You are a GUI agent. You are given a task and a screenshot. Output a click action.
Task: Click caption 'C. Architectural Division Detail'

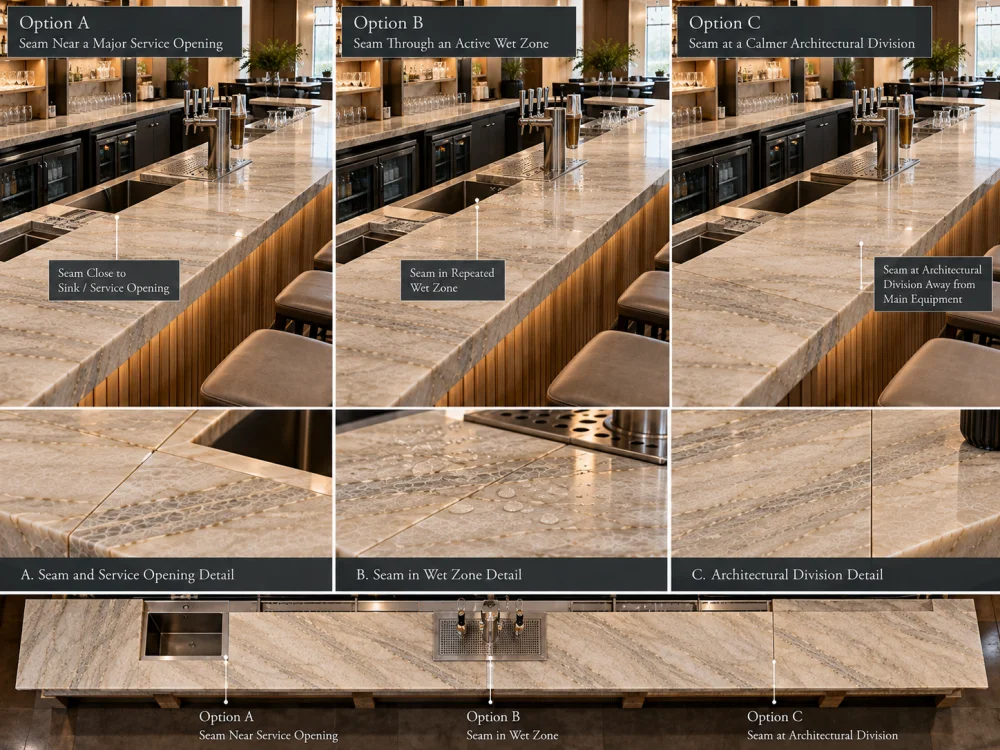click(787, 575)
